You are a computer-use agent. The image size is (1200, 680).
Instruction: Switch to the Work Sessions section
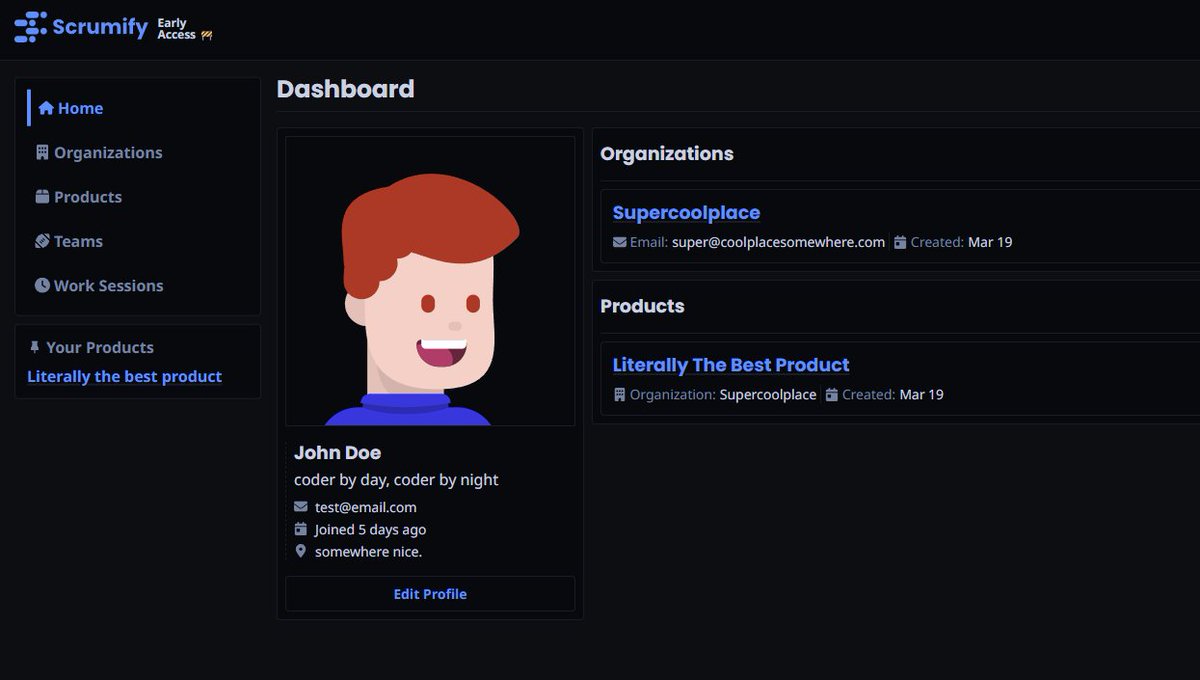[107, 285]
